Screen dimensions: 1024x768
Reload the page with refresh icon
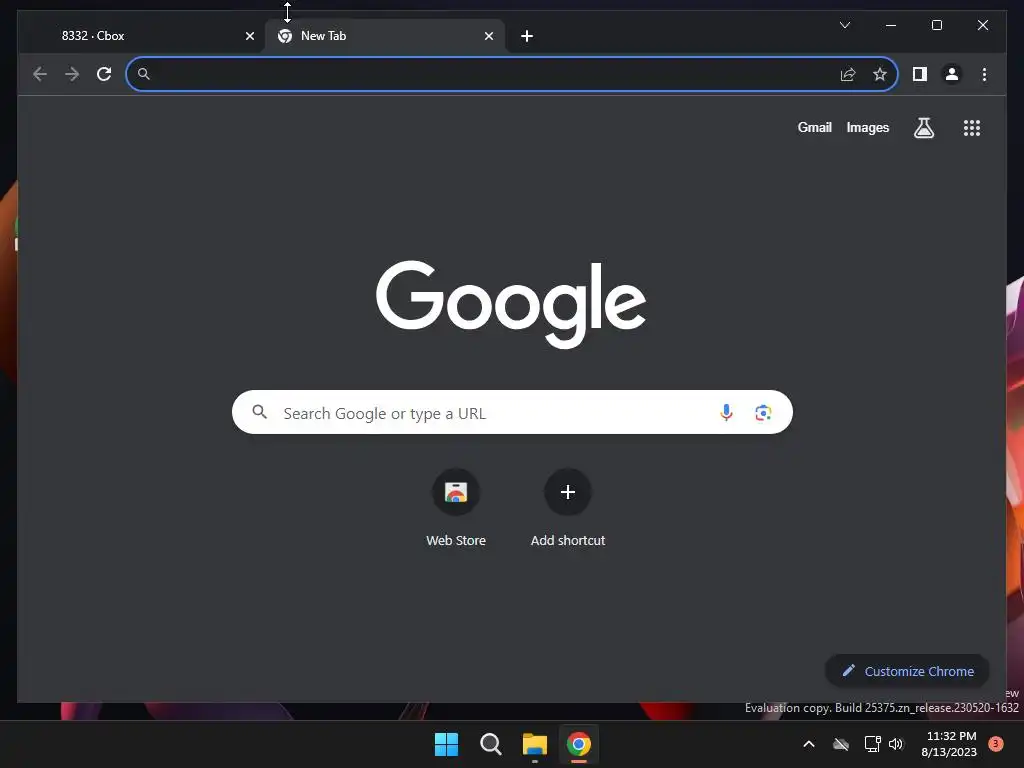click(104, 74)
